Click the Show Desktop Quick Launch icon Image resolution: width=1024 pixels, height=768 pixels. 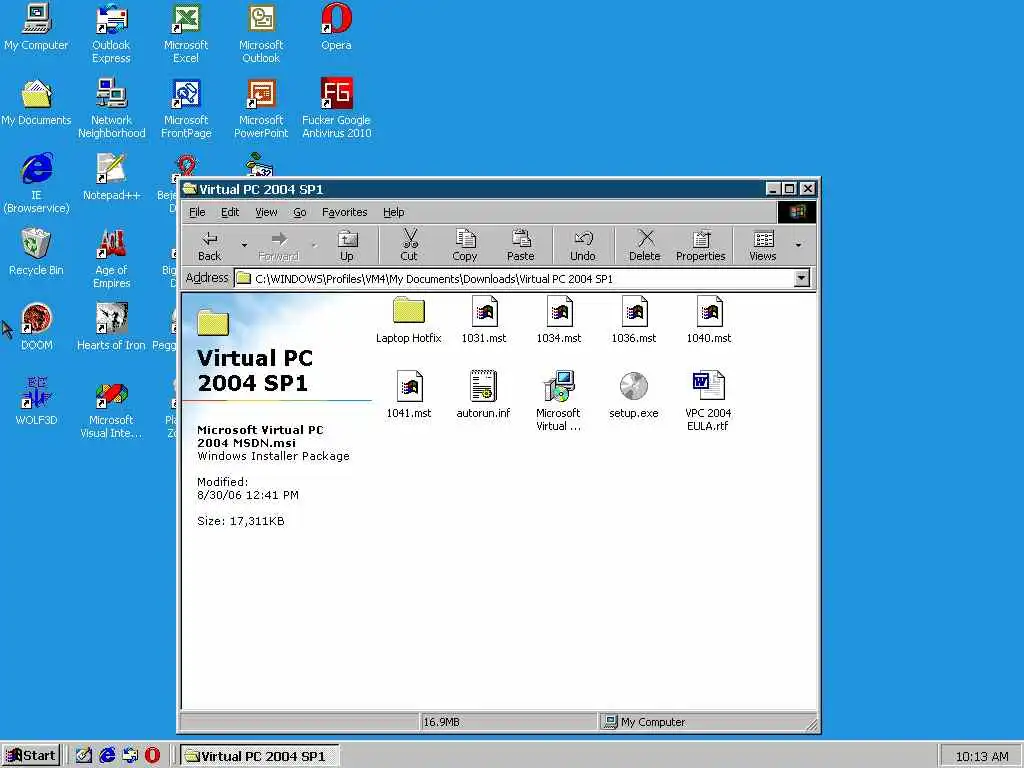[84, 756]
